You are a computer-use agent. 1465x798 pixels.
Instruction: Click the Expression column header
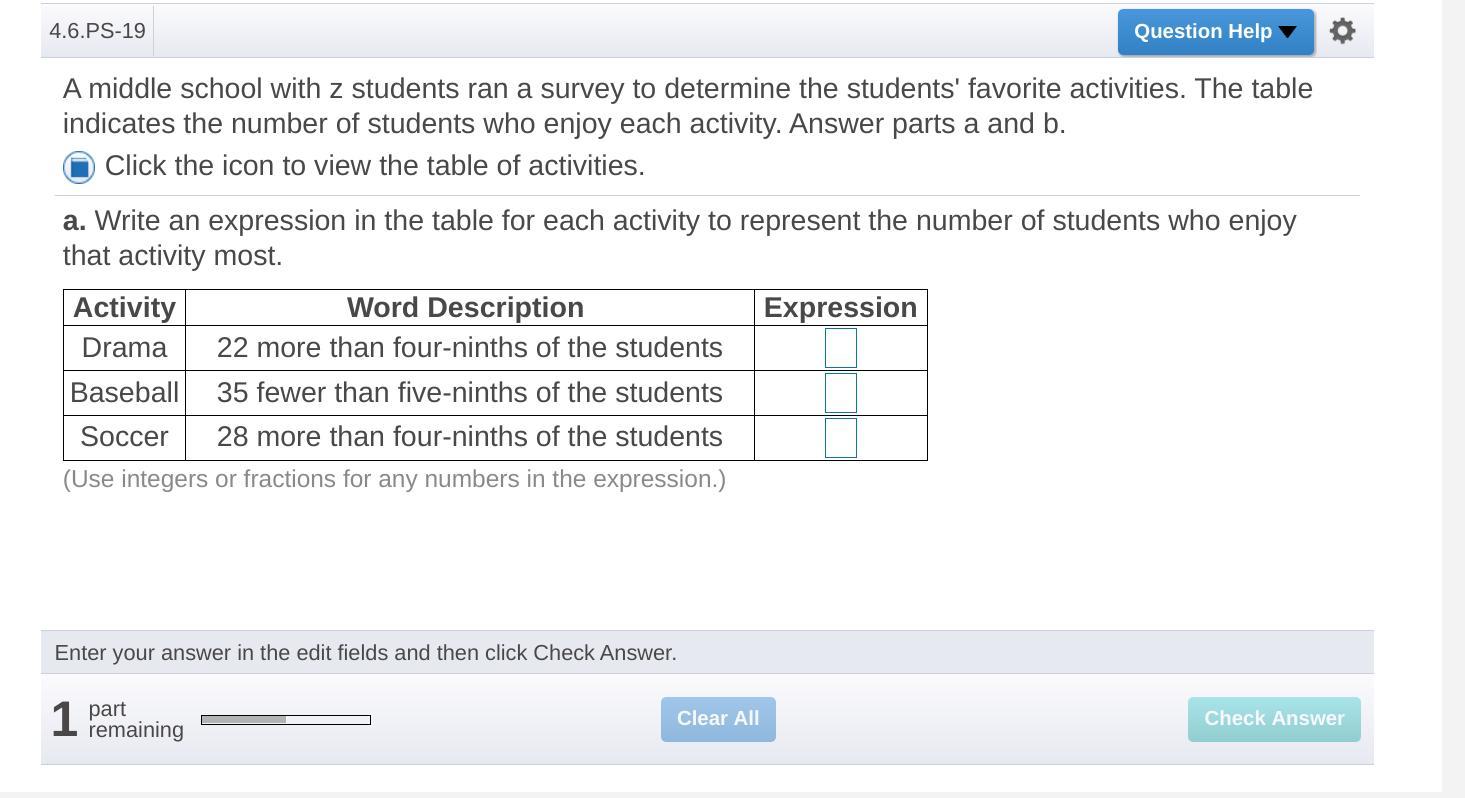[840, 308]
